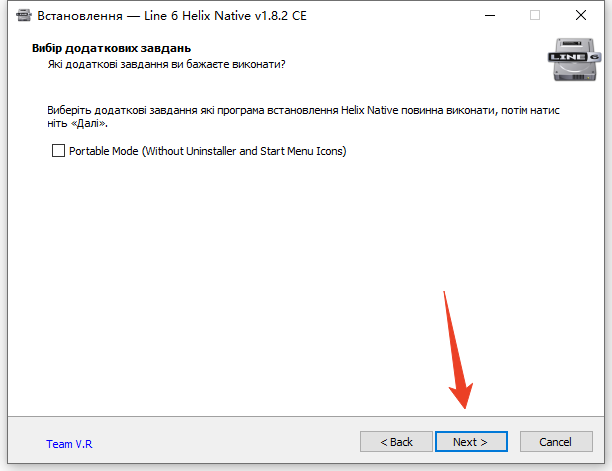
Task: Proceed by clicking Next >
Action: point(471,441)
